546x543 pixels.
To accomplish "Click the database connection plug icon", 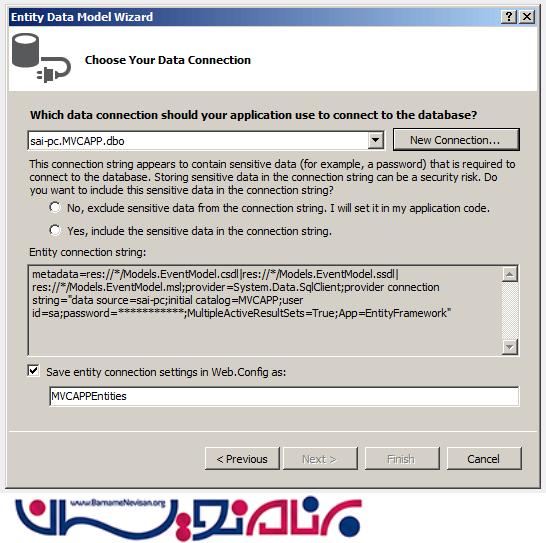I will [41, 58].
